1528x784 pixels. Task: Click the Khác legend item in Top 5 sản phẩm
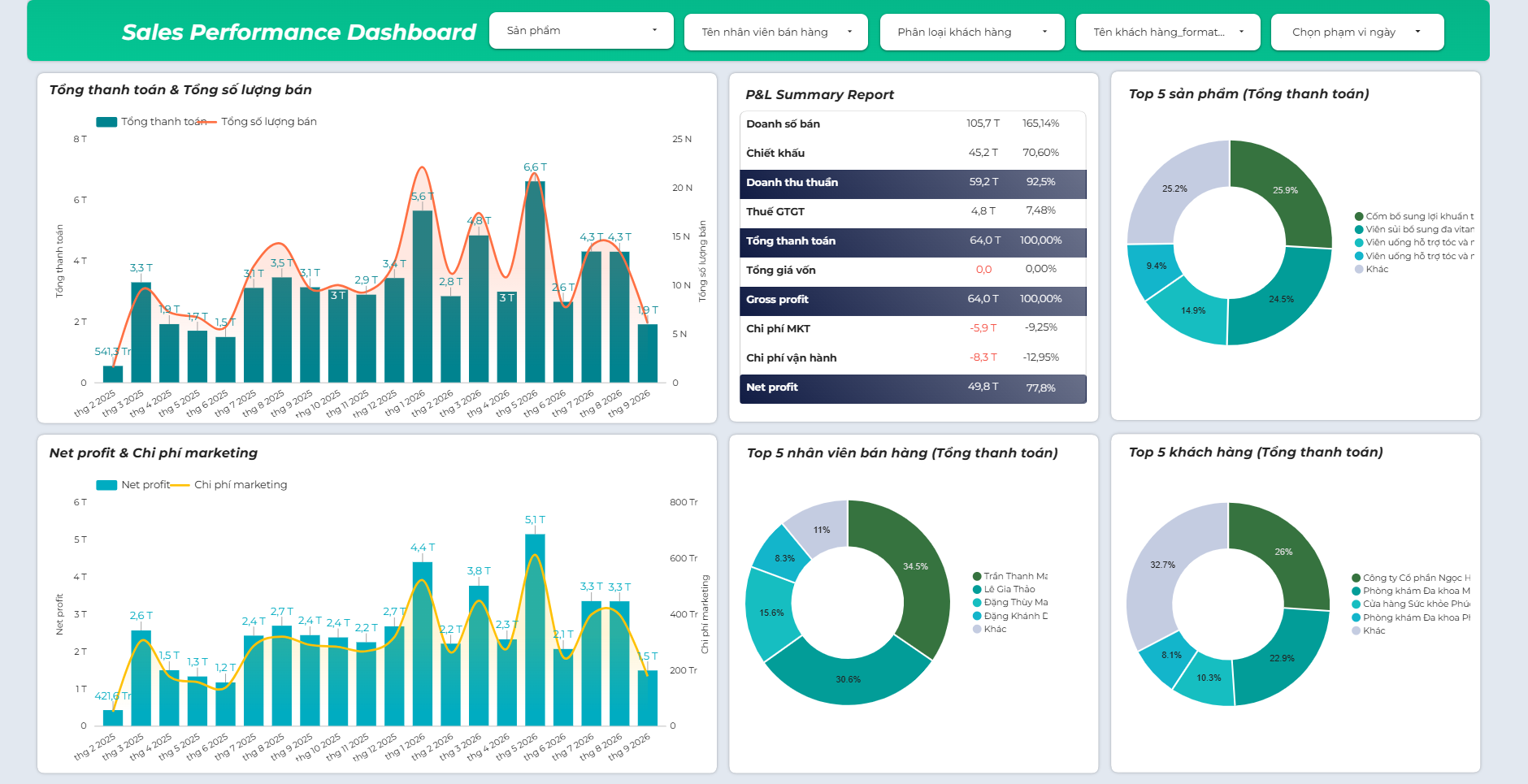(1371, 269)
